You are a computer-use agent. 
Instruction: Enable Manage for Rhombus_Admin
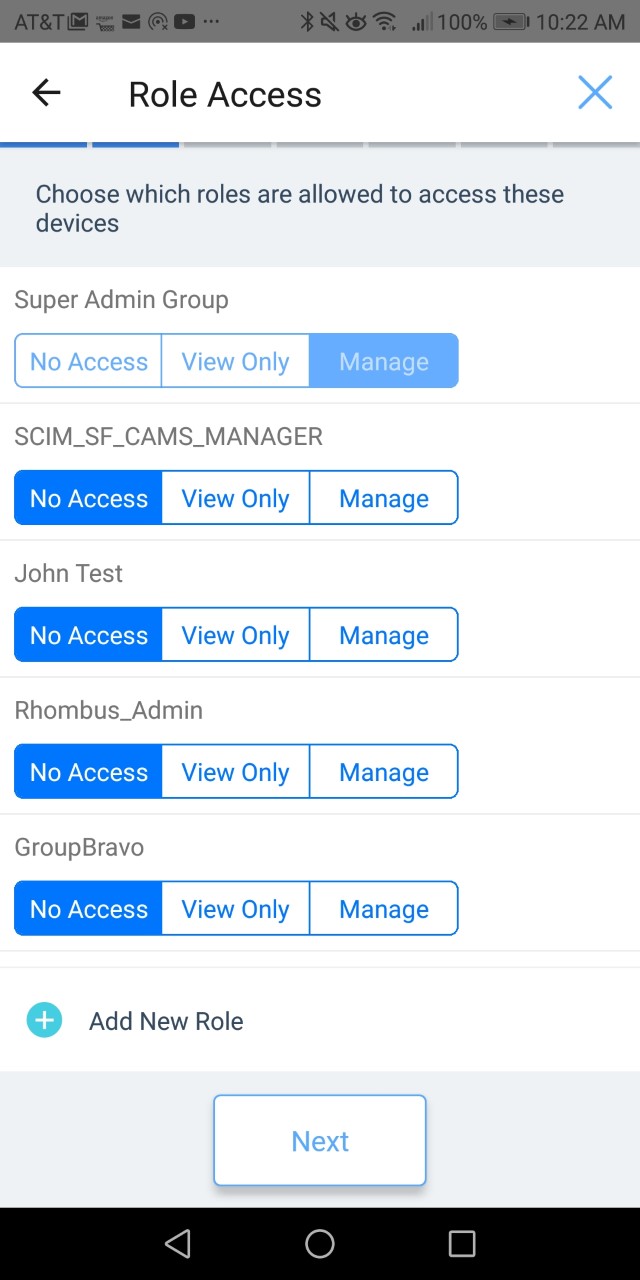point(384,772)
